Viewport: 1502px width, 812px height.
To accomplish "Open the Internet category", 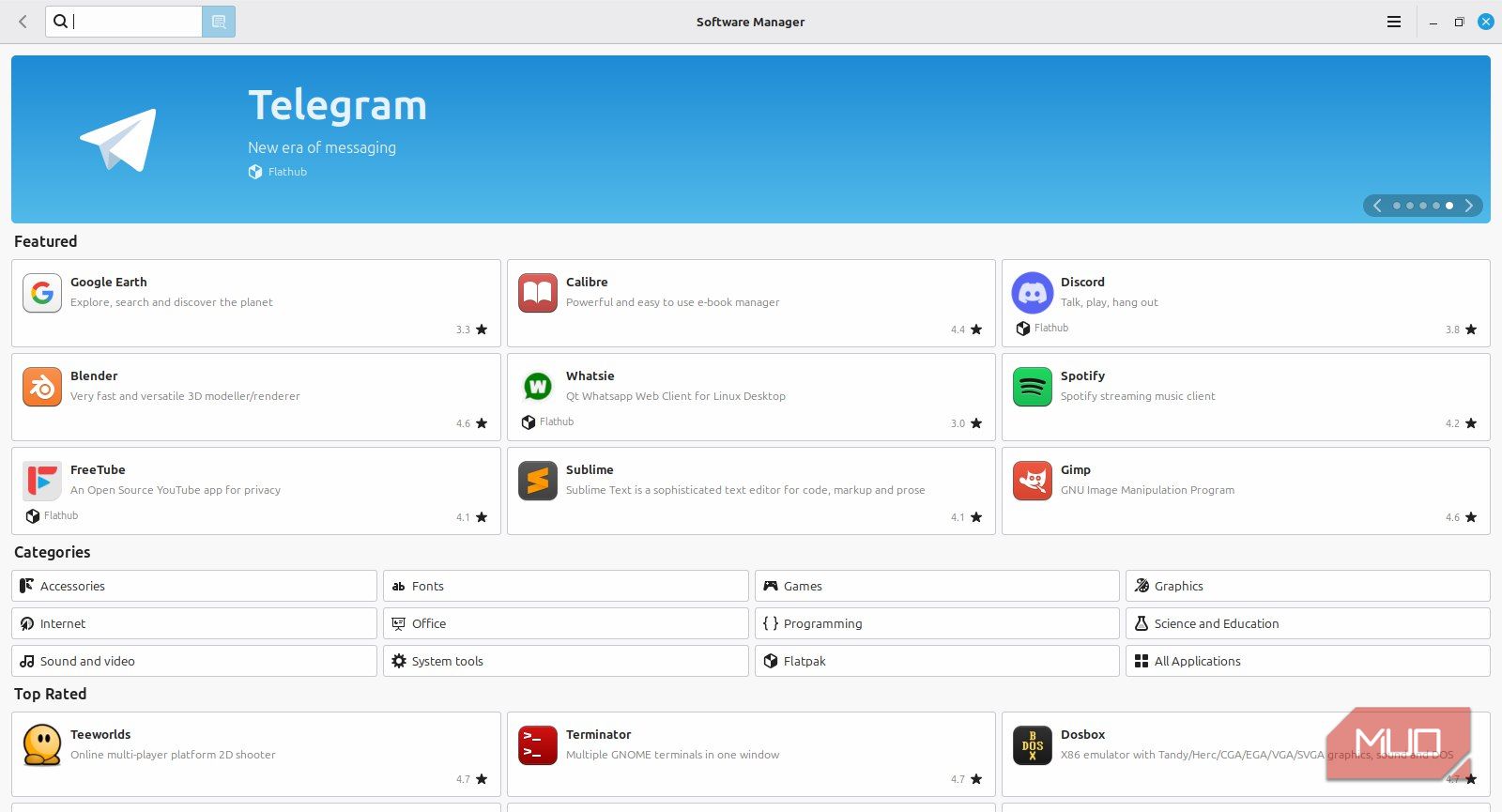I will click(194, 623).
